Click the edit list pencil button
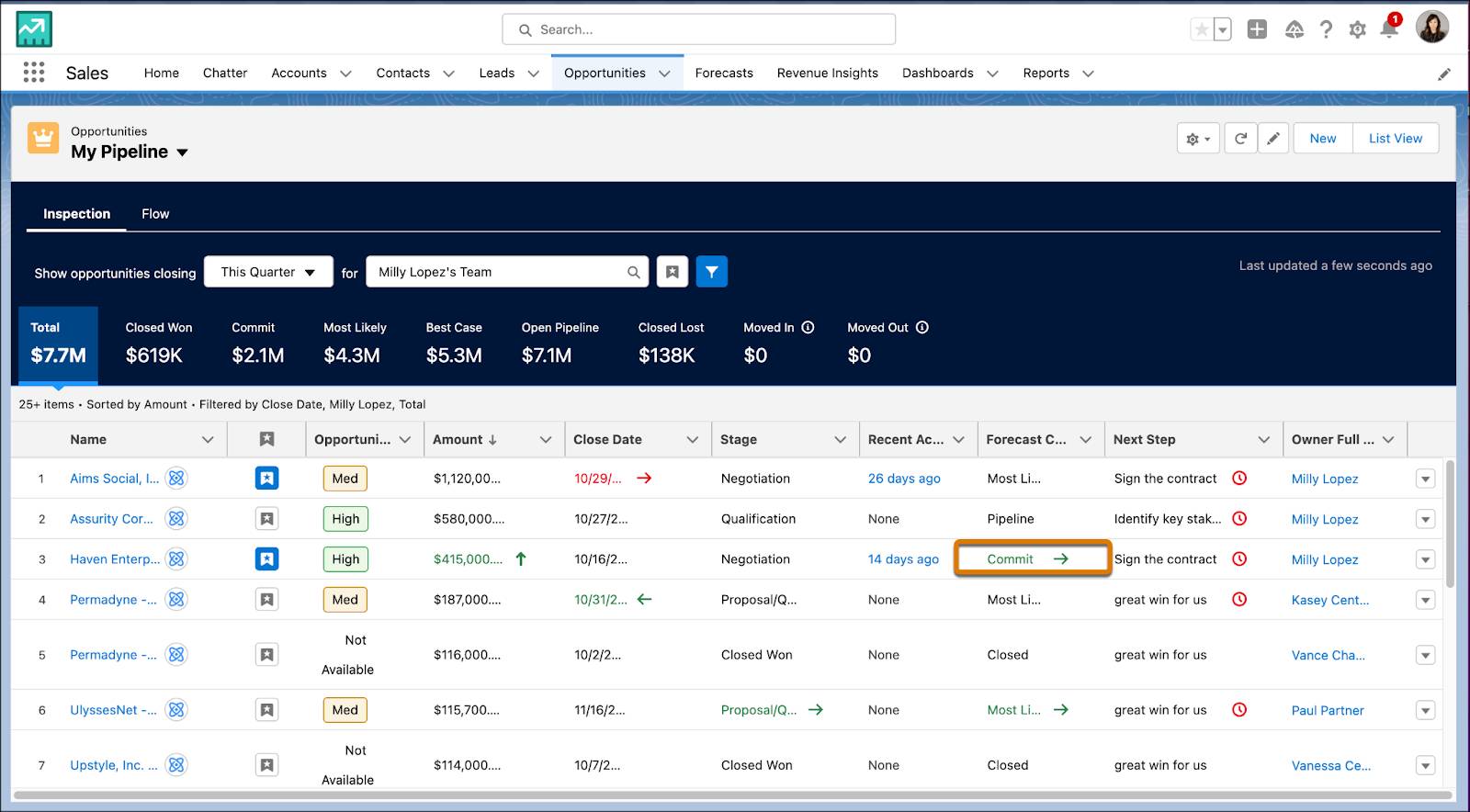Image resolution: width=1470 pixels, height=812 pixels. pyautogui.click(x=1273, y=139)
